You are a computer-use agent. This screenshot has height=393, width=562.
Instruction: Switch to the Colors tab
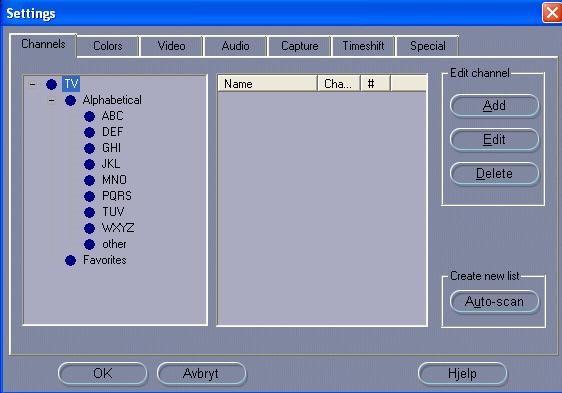108,46
